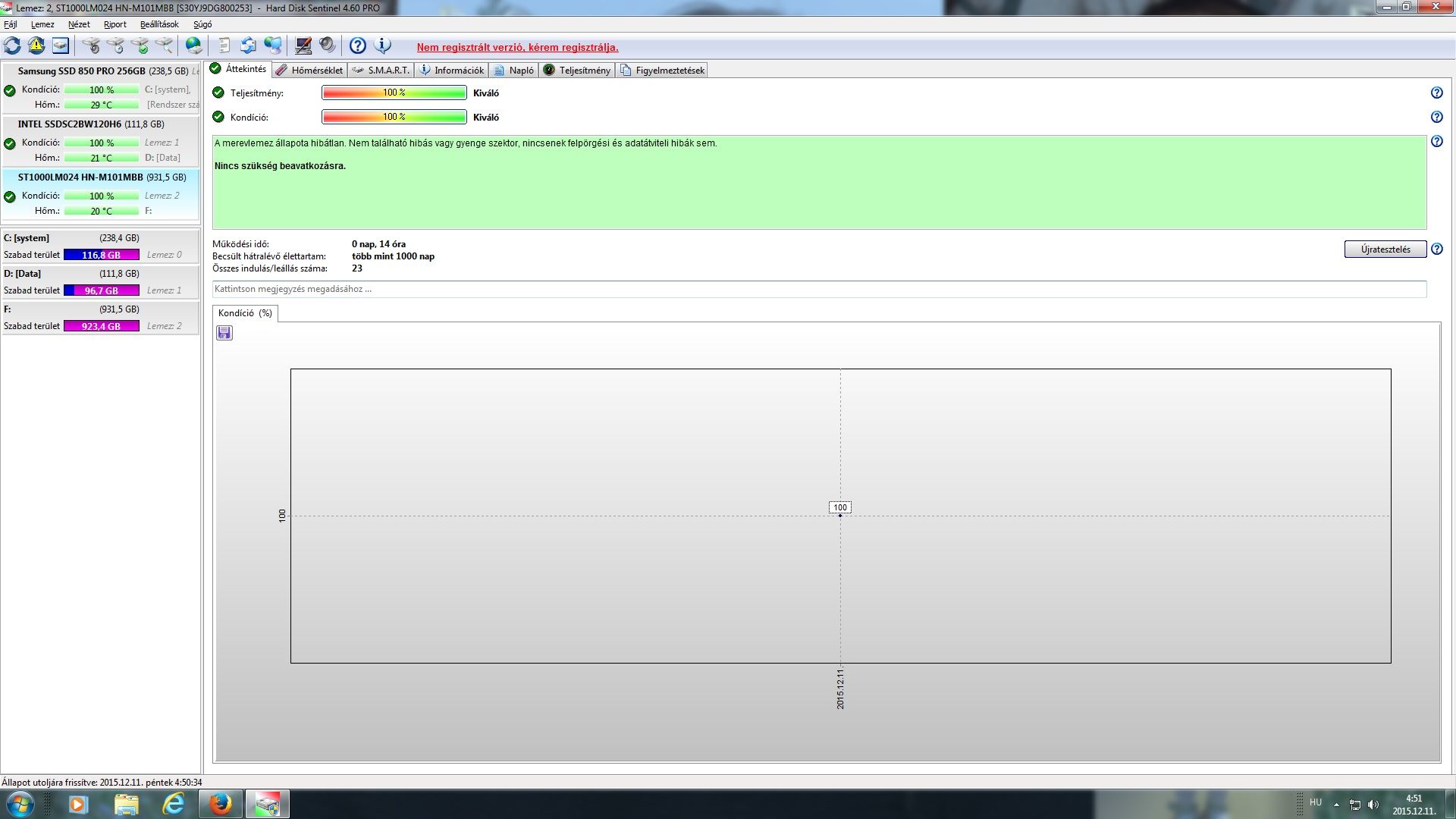Click the comment input field
Viewport: 1456px width, 819px height.
click(819, 289)
